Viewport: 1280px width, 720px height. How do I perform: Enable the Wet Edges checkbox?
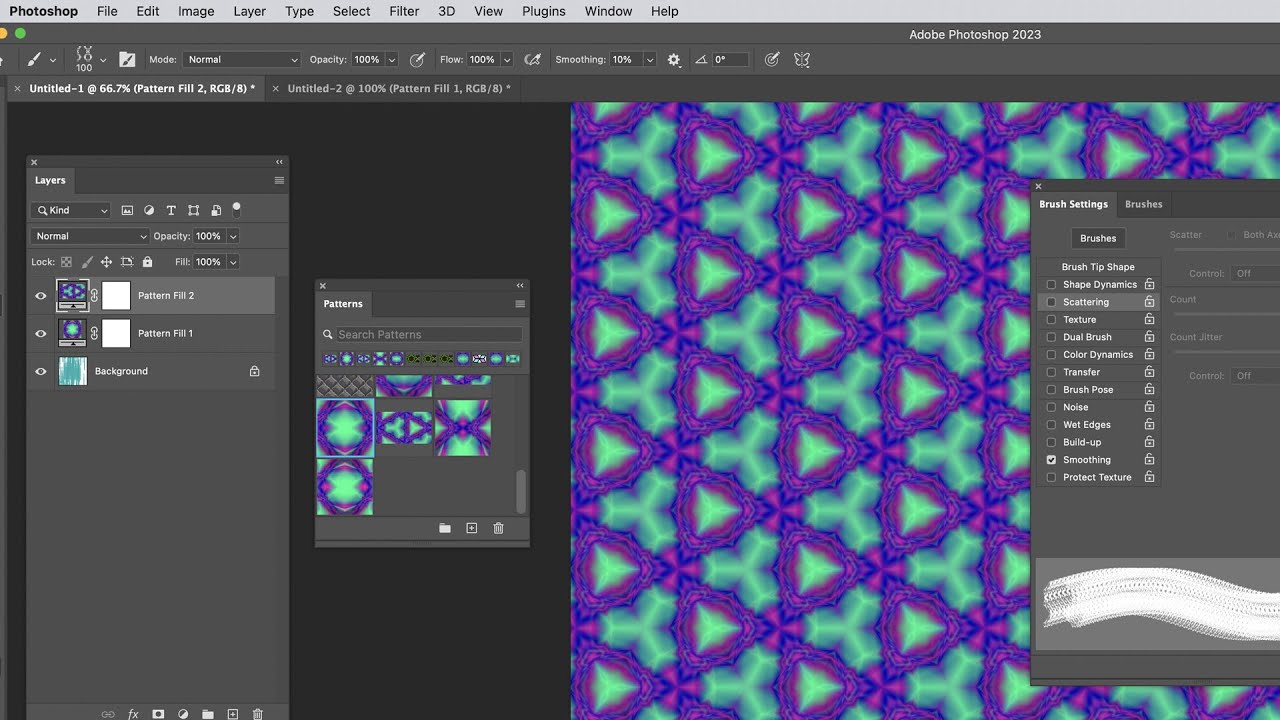(x=1051, y=425)
